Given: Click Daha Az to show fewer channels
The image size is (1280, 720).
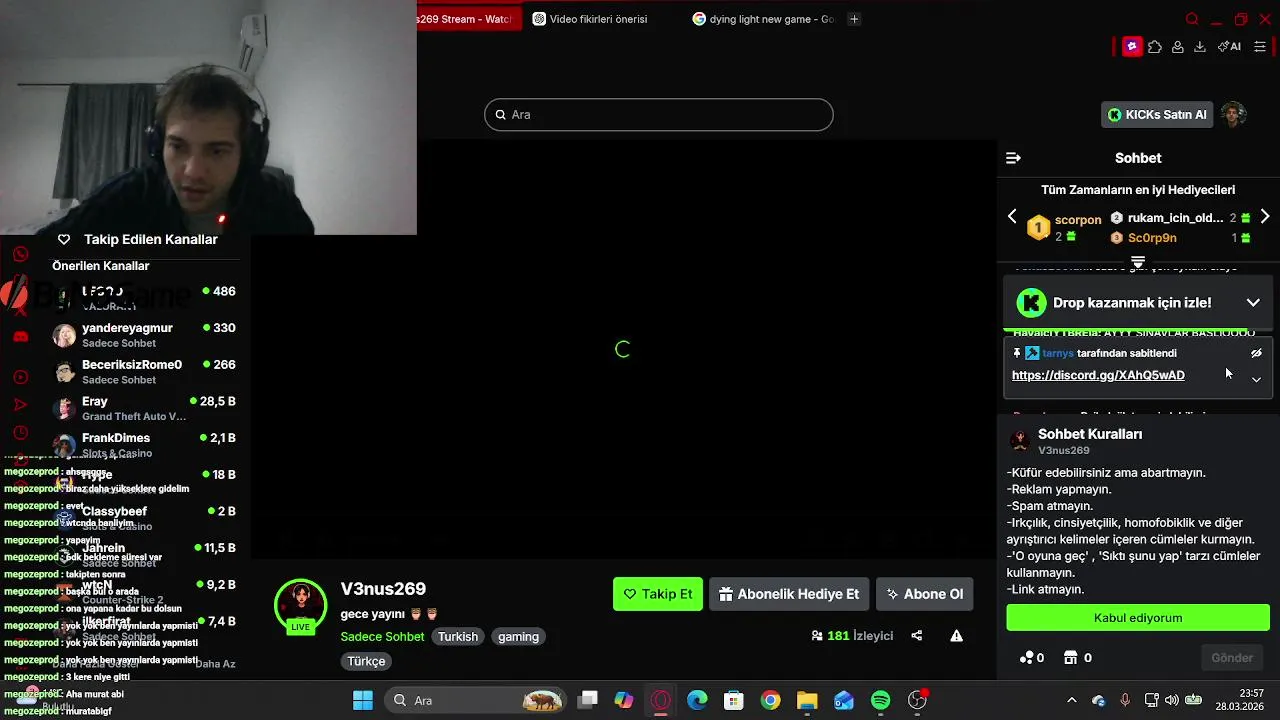Looking at the screenshot, I should (x=215, y=664).
